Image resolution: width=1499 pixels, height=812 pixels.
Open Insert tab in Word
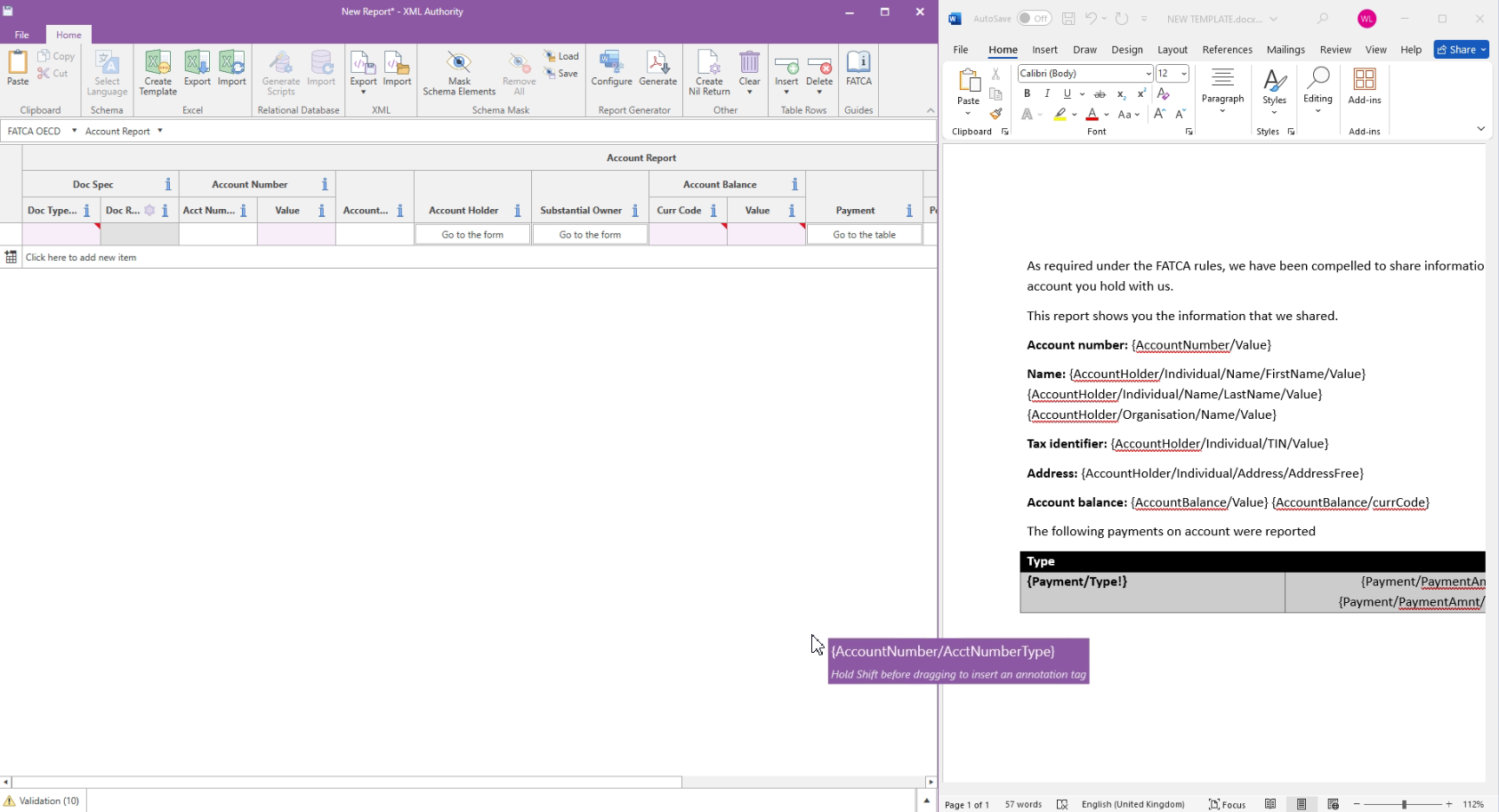pos(1044,50)
